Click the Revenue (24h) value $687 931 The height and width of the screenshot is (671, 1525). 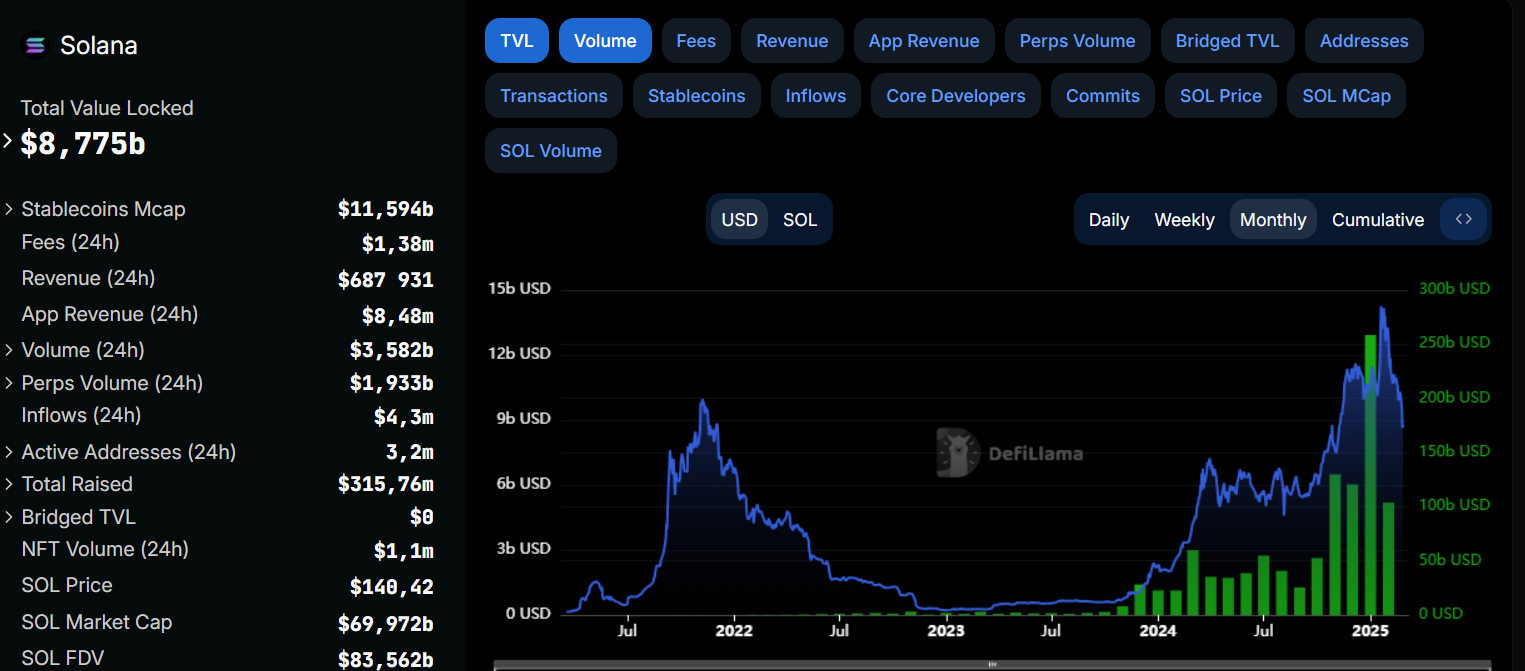pyautogui.click(x=385, y=279)
